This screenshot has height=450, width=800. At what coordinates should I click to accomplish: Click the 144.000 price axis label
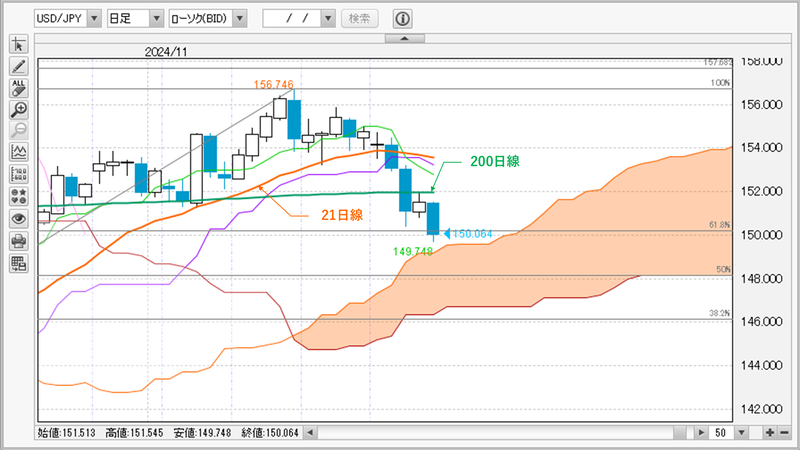point(762,365)
